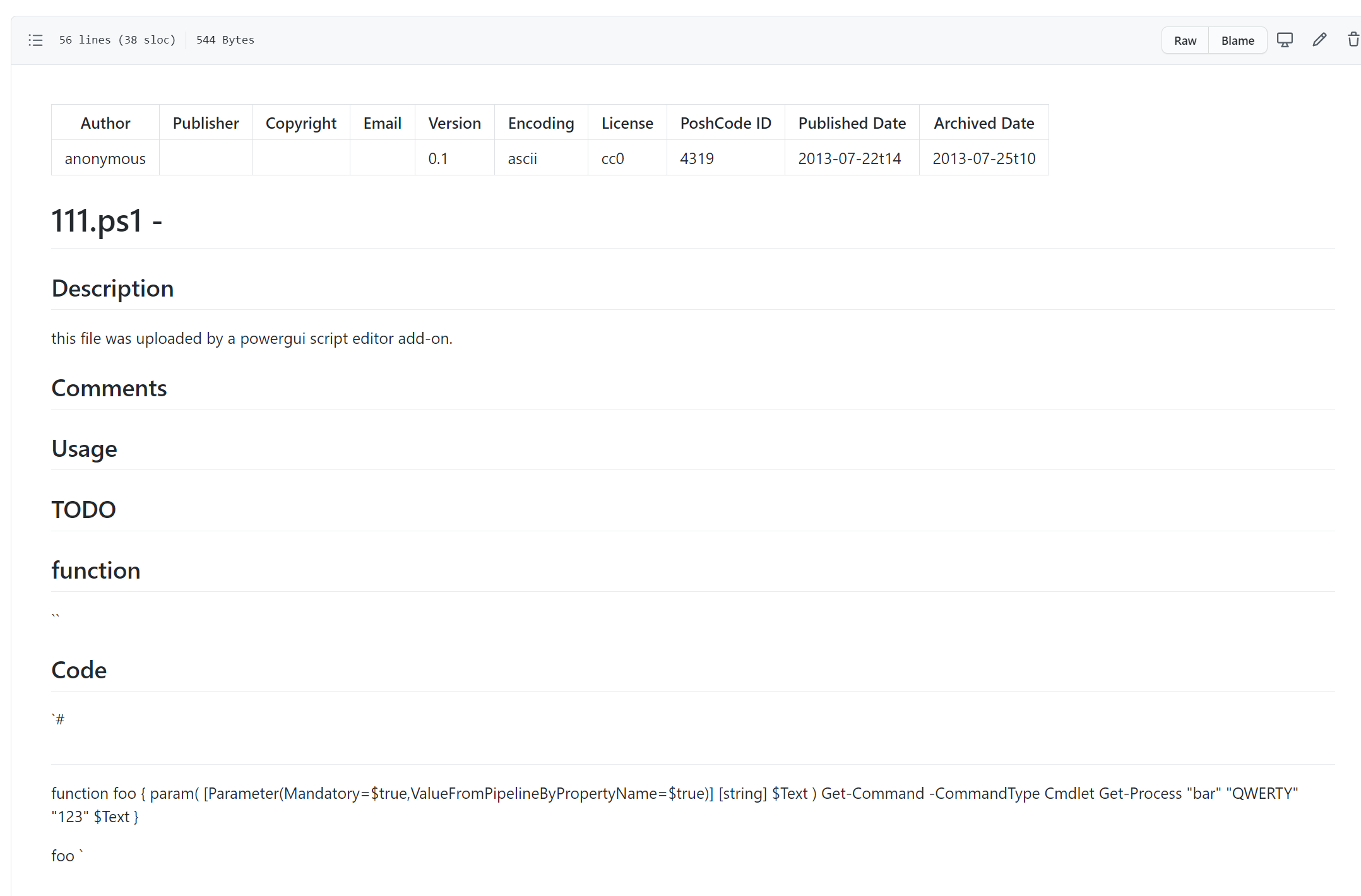1361x896 pixels.
Task: Click the Code heading
Action: [x=79, y=670]
